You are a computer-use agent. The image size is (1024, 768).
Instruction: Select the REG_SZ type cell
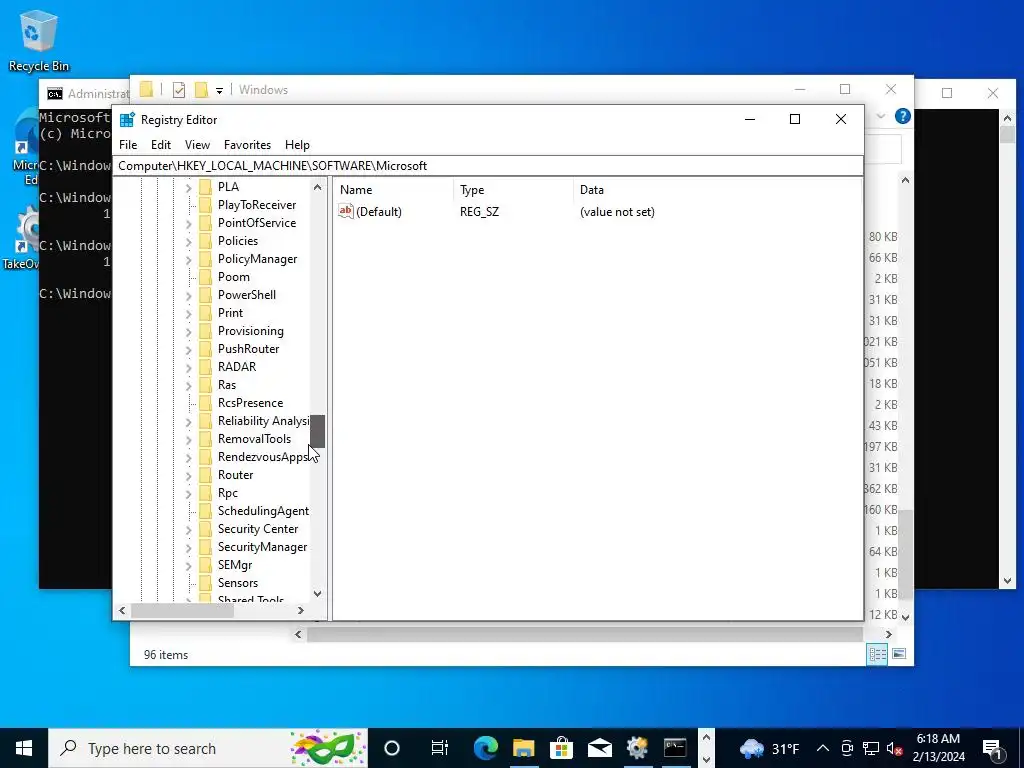(x=479, y=212)
